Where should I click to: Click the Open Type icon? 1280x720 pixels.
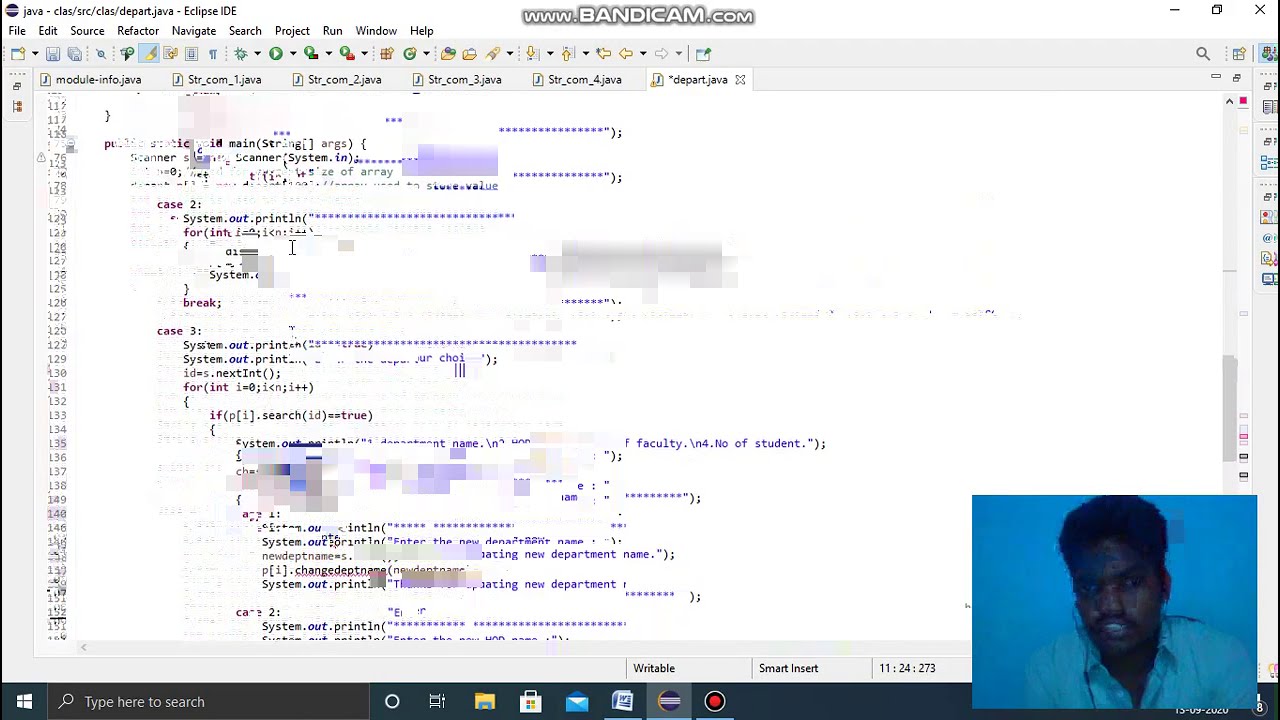coord(448,53)
